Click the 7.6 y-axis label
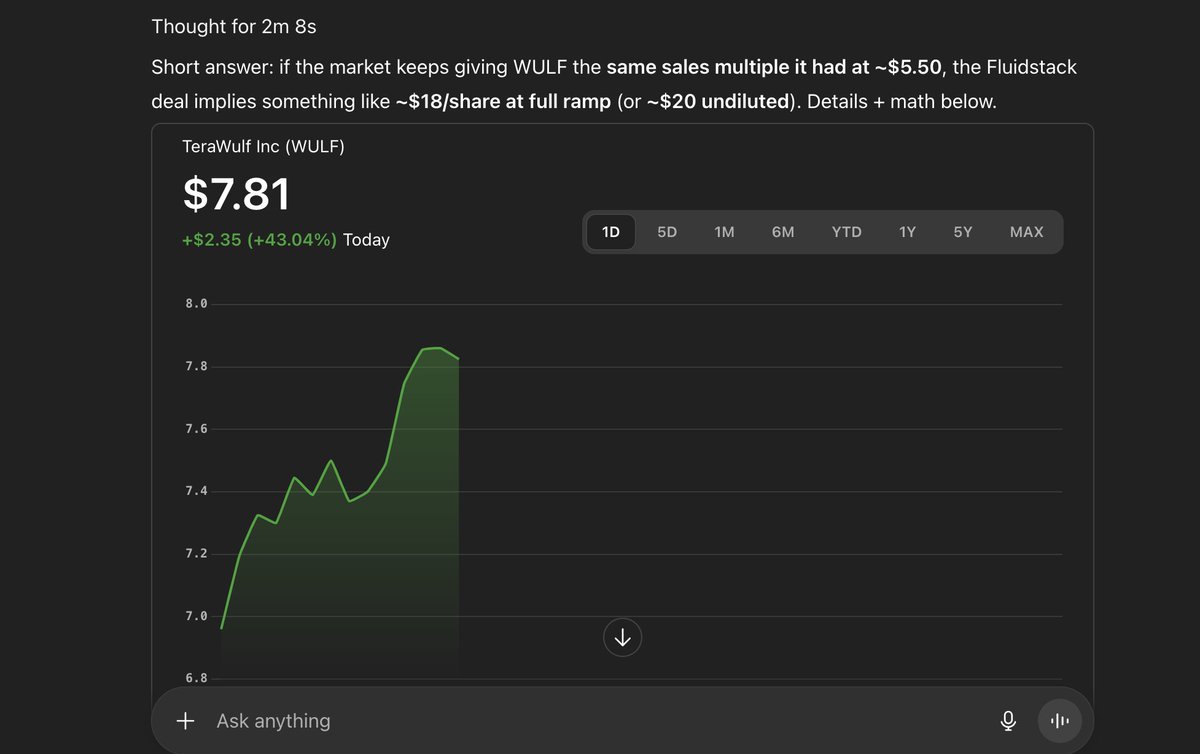 [x=196, y=429]
